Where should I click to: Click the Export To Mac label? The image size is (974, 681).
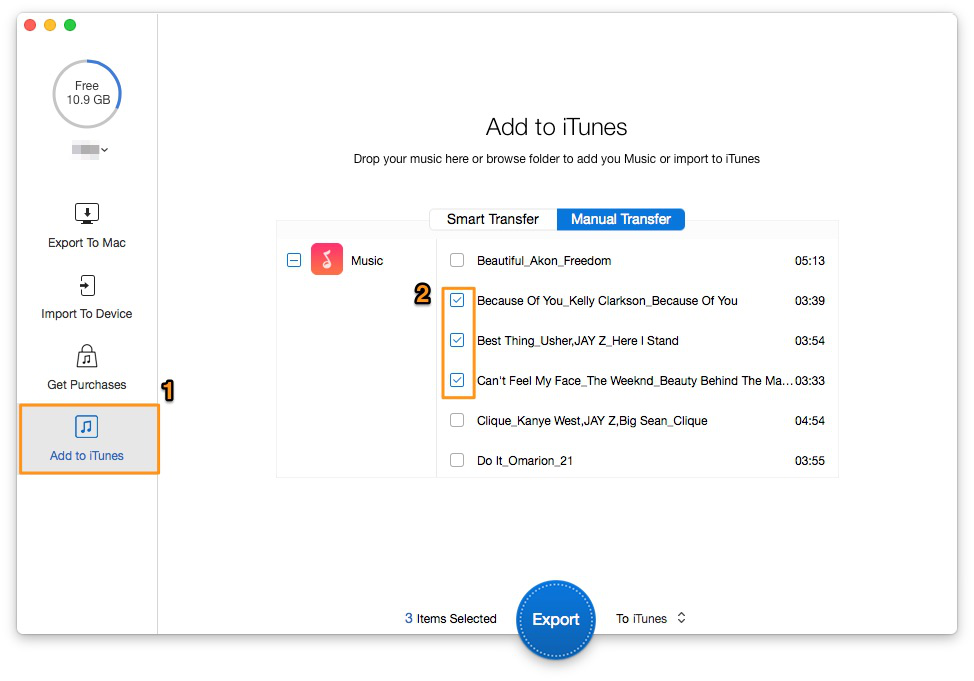[x=87, y=243]
